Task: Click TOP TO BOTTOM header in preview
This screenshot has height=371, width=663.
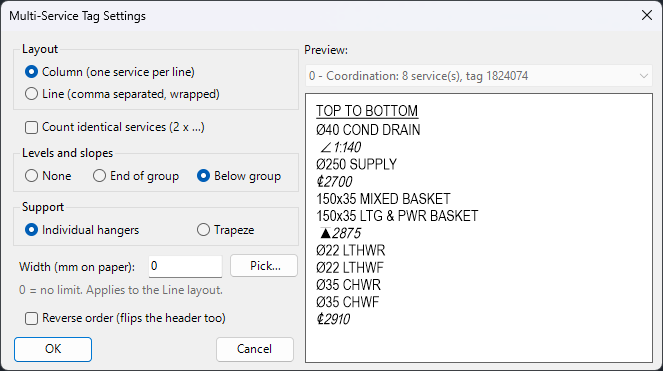Action: tap(367, 111)
